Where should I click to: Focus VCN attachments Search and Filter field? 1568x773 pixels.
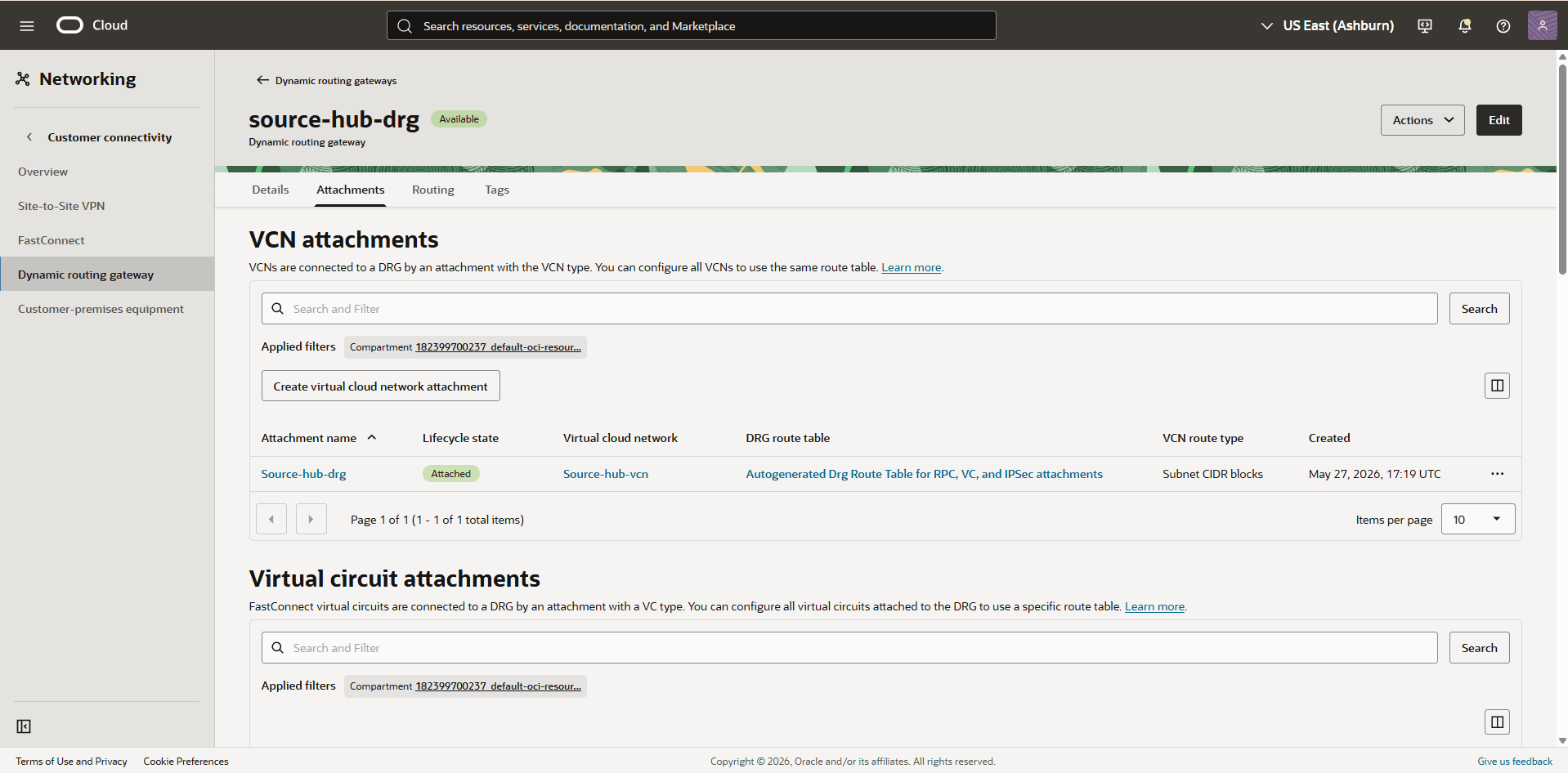click(849, 309)
